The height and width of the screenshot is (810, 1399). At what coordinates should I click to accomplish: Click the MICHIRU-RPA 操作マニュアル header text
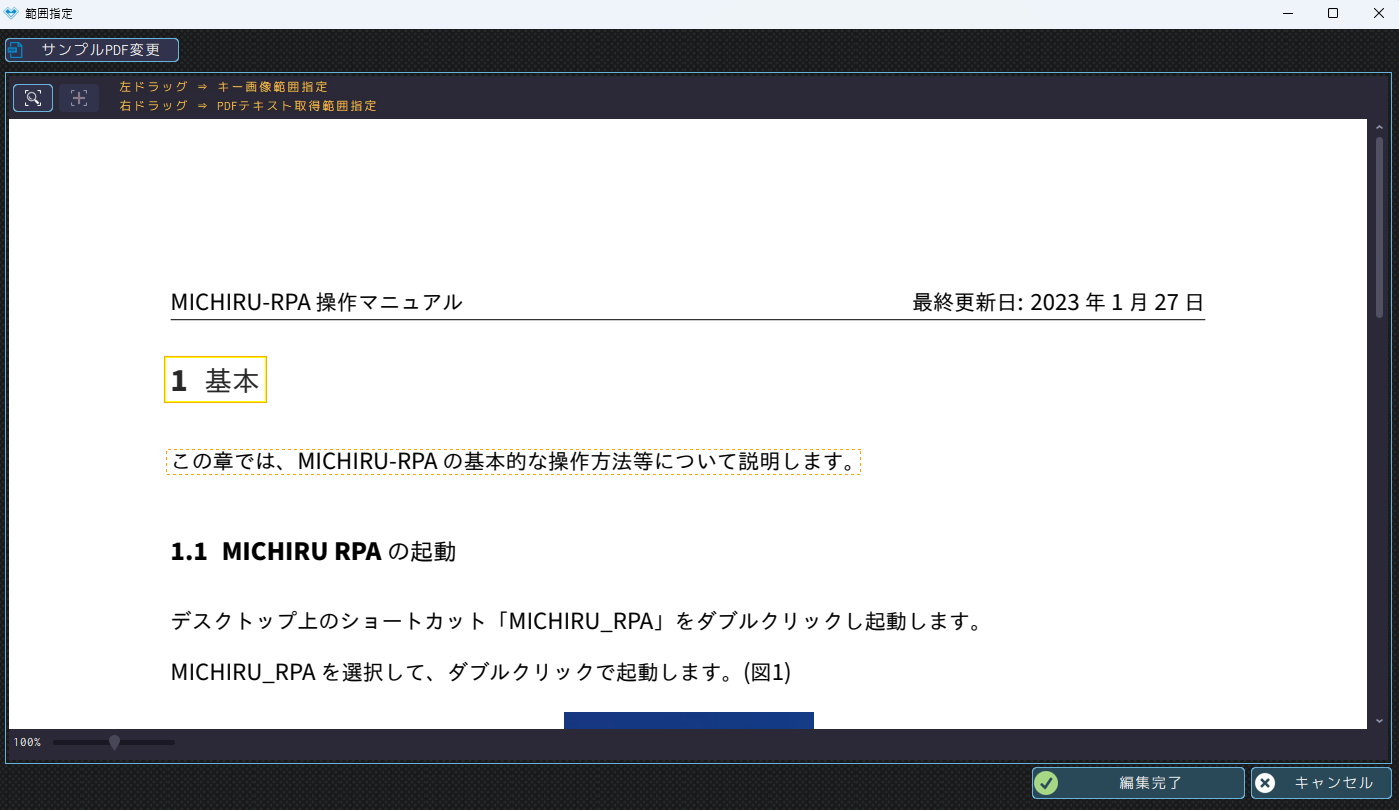(316, 302)
